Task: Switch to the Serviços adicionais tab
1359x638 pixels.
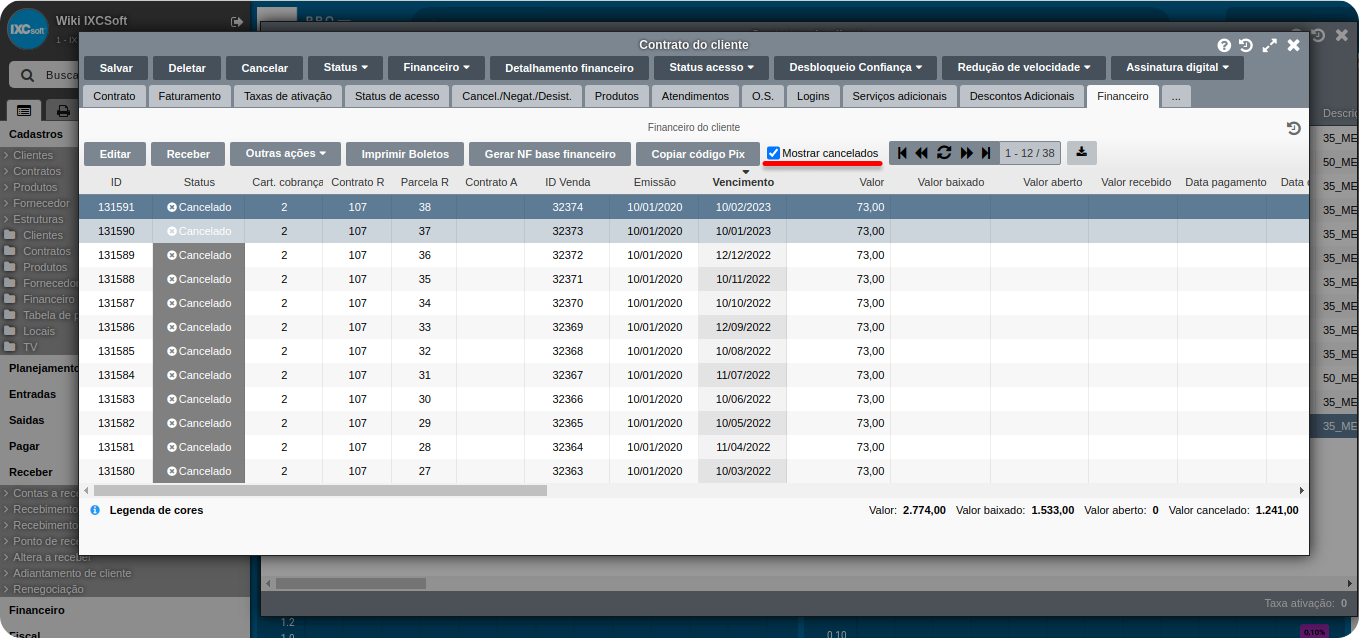Action: coord(900,96)
